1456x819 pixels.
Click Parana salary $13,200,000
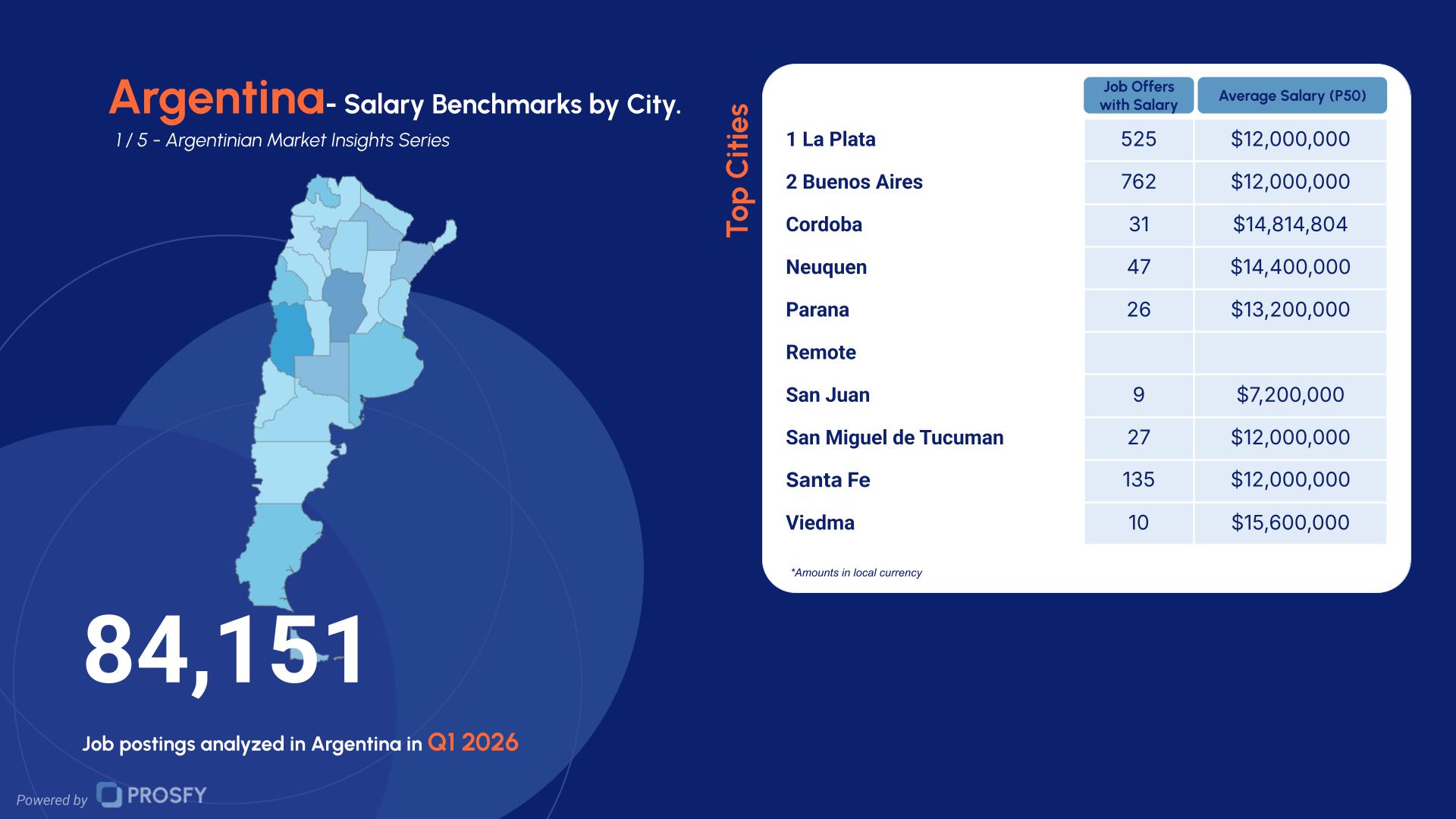[x=1290, y=309]
